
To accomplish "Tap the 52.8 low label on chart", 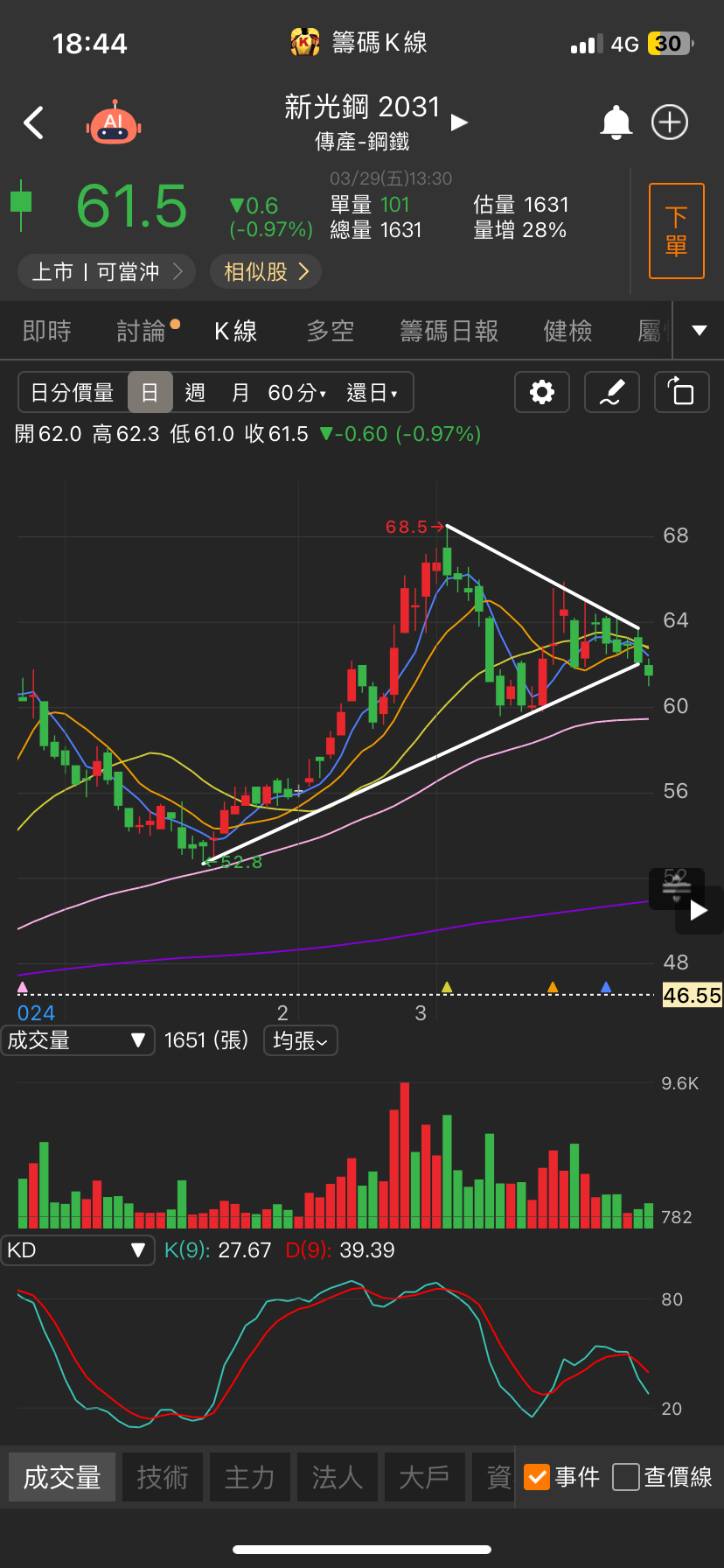I will coord(233,862).
